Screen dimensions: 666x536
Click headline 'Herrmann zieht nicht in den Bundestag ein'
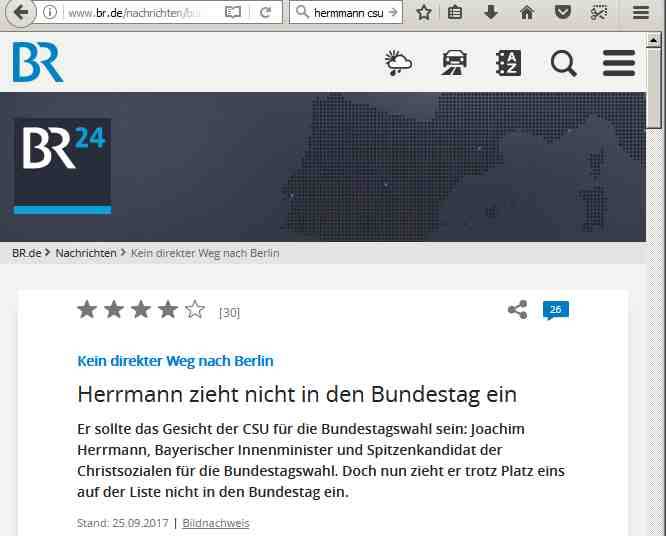click(297, 394)
